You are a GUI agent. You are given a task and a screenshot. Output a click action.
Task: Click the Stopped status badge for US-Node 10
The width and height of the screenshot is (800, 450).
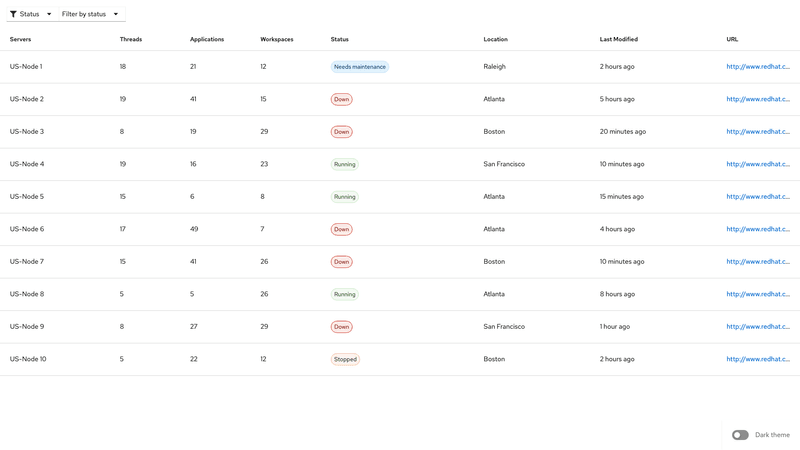[x=345, y=359]
